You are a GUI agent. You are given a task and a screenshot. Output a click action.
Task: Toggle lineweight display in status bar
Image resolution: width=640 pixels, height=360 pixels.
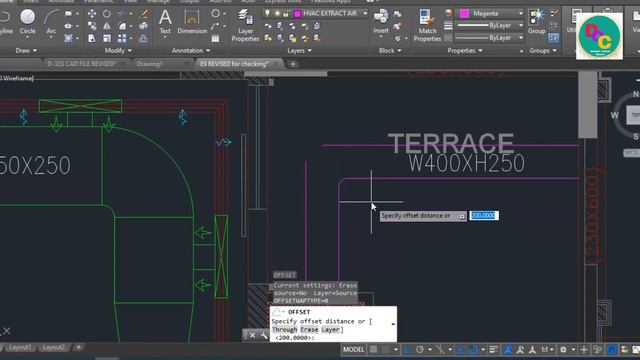coord(493,350)
